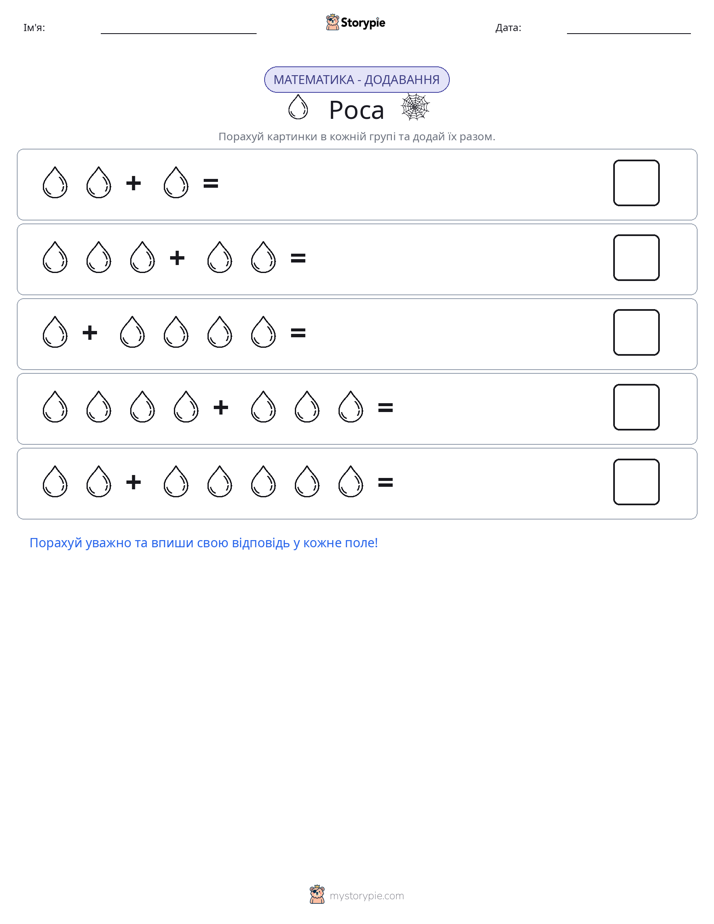
Task: Click the blue instruction text below exercises
Action: click(x=204, y=543)
